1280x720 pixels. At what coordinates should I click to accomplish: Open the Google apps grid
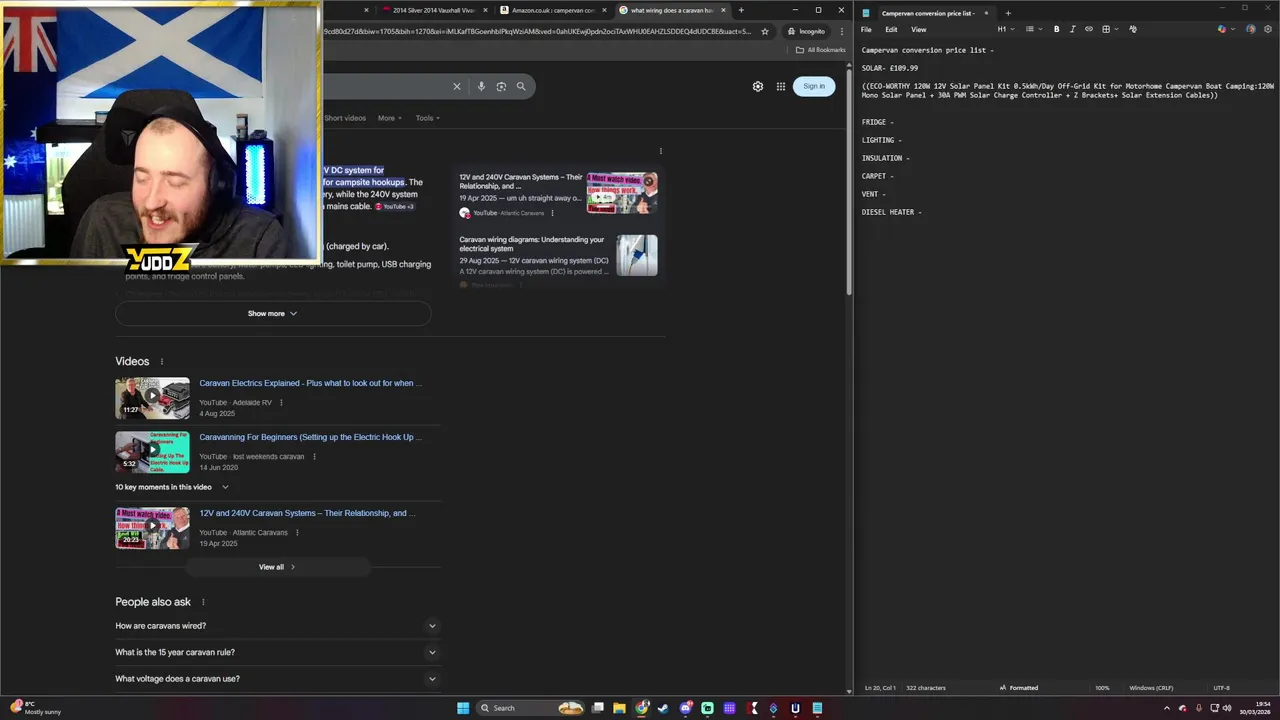[x=781, y=86]
